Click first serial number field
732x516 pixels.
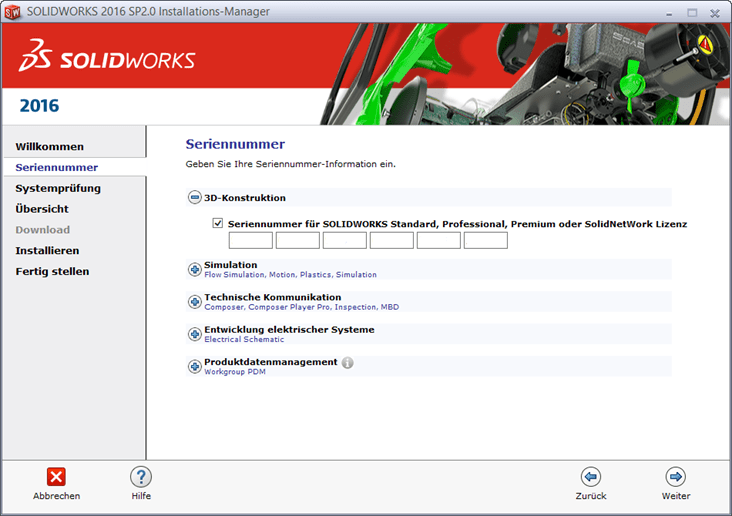click(x=251, y=240)
